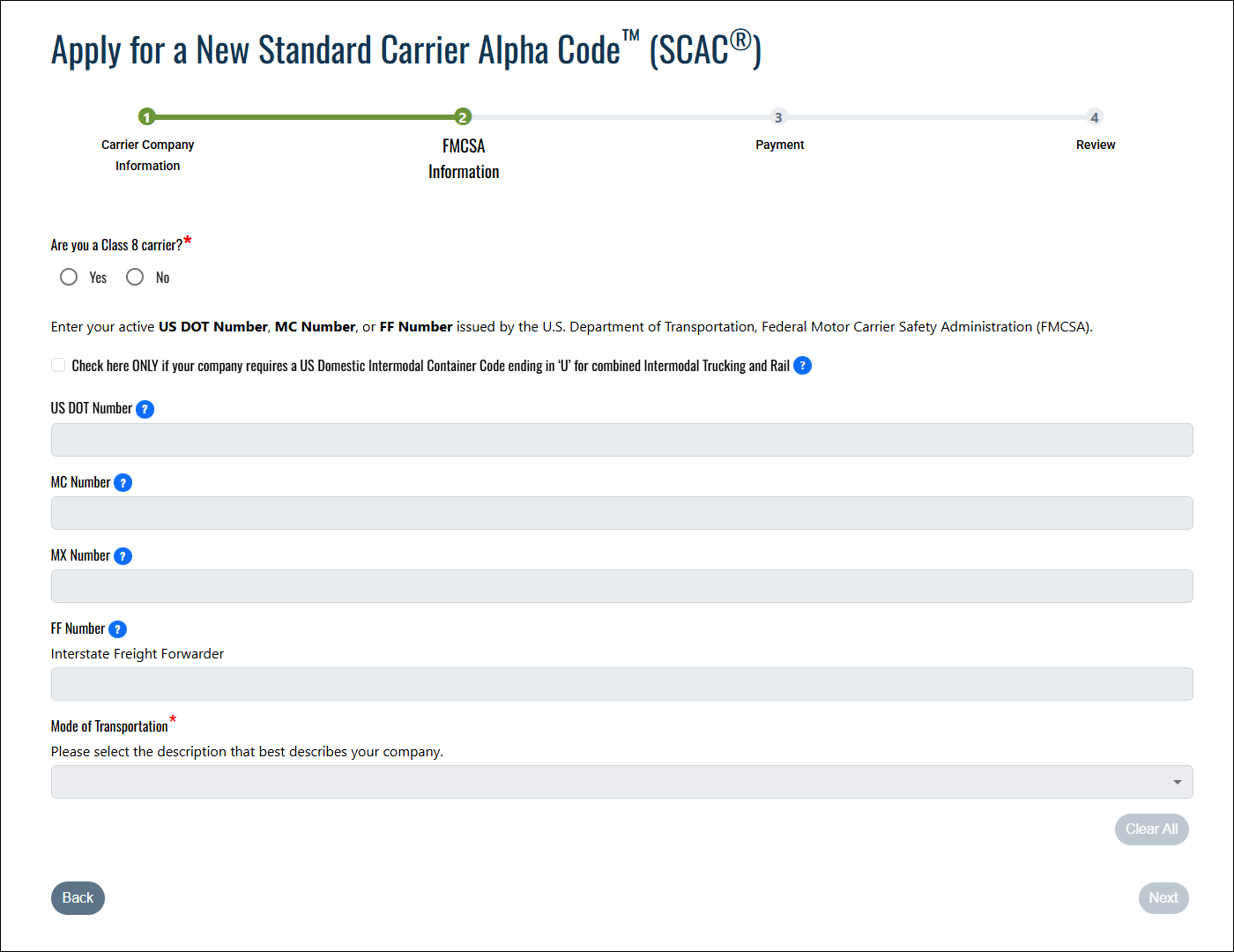Image resolution: width=1234 pixels, height=952 pixels.
Task: Click the Next button
Action: click(1163, 898)
